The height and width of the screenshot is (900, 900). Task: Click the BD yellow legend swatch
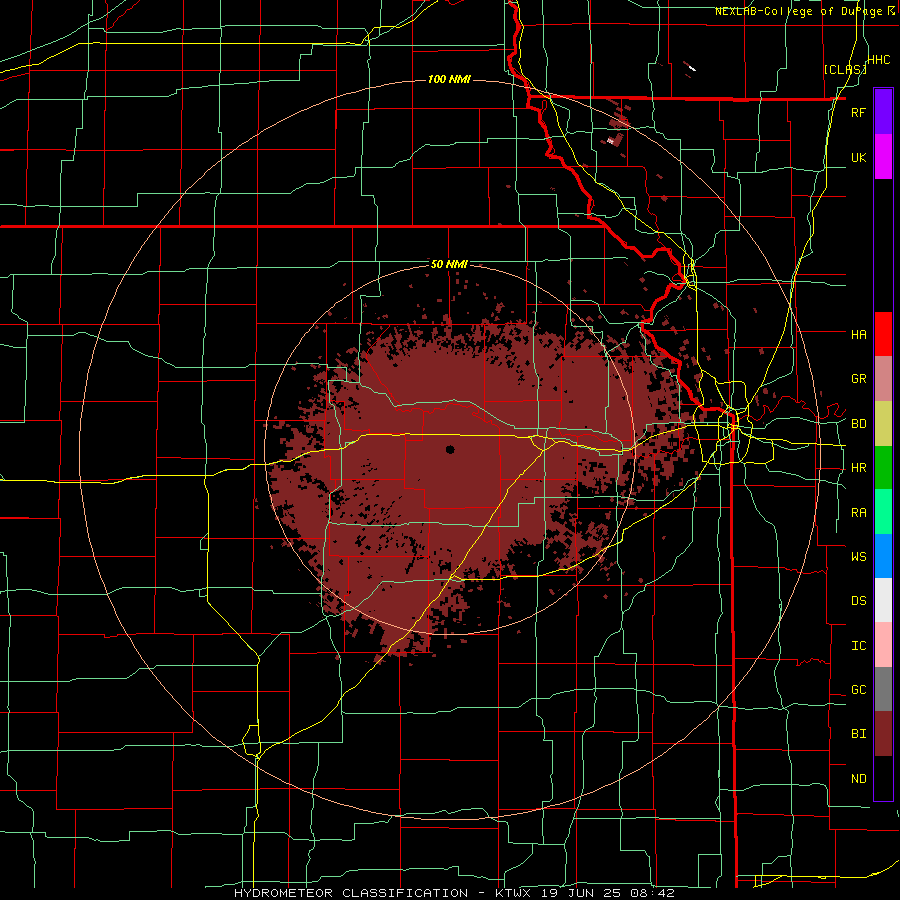pyautogui.click(x=883, y=424)
